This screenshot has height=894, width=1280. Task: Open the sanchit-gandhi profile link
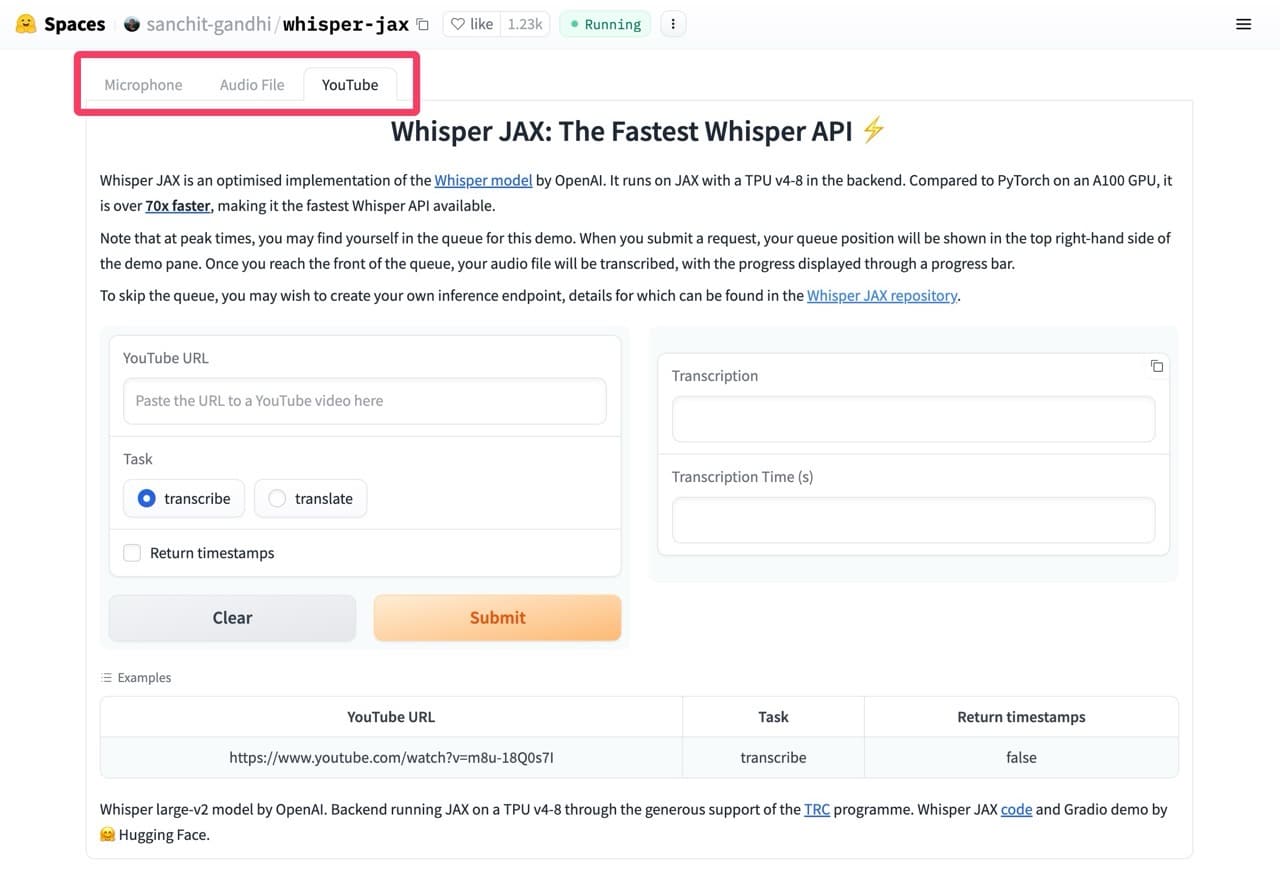[x=209, y=24]
